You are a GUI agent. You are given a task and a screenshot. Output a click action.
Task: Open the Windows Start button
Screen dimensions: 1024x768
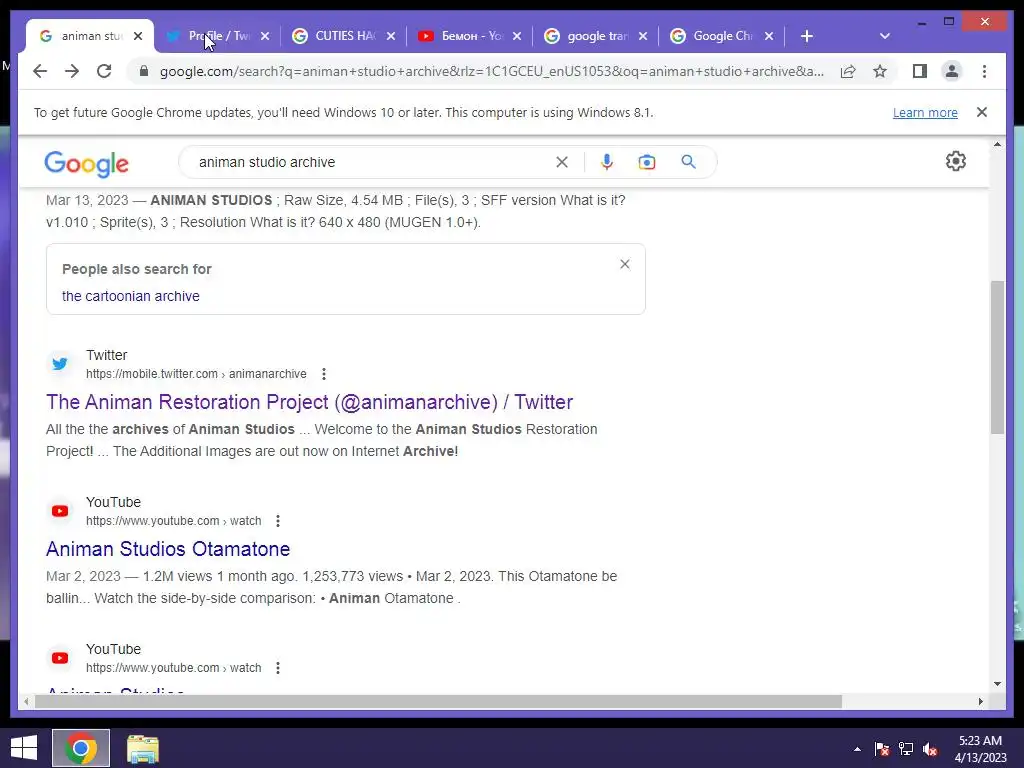(x=24, y=748)
